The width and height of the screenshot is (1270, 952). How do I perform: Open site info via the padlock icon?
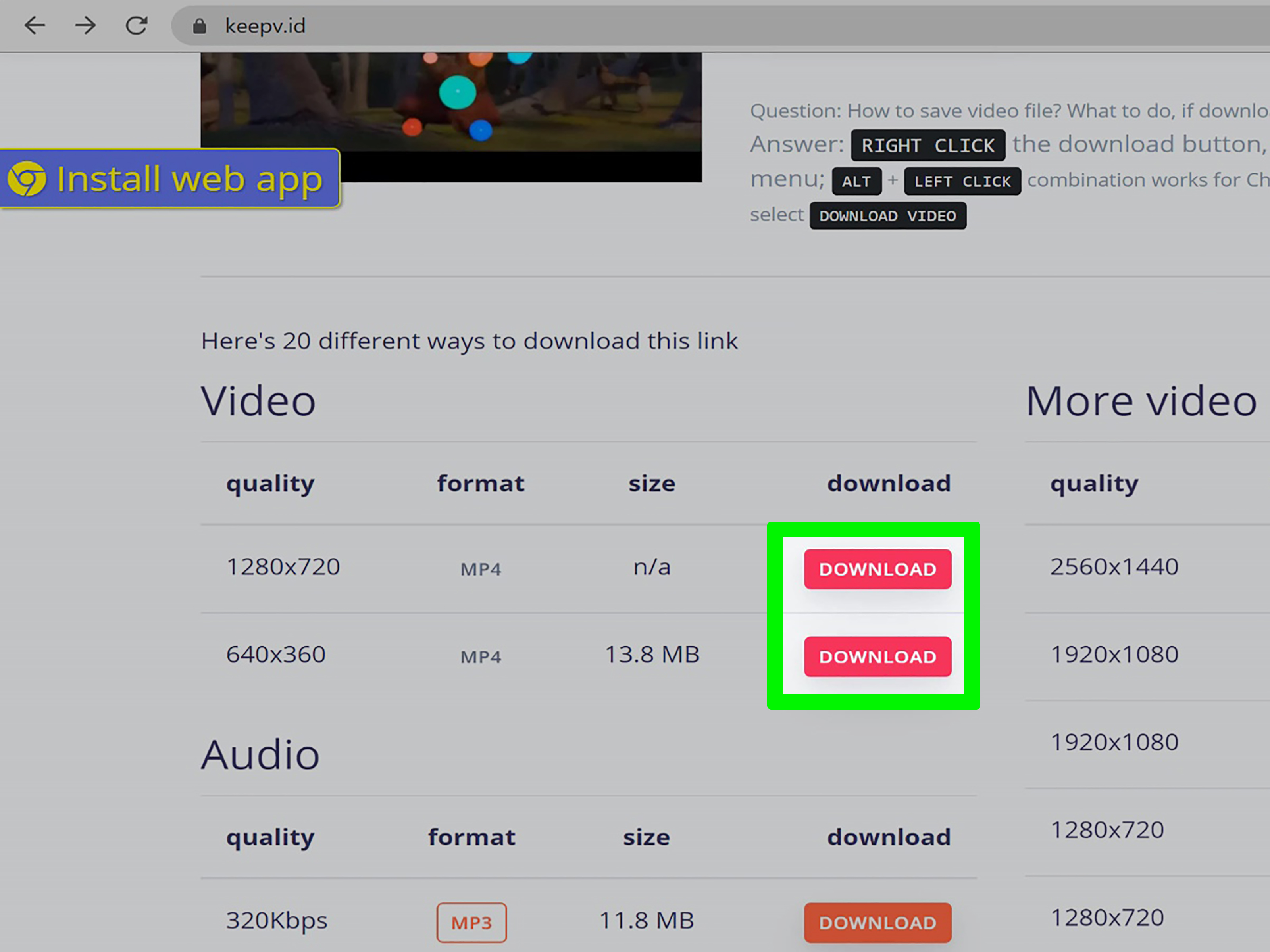pyautogui.click(x=200, y=25)
